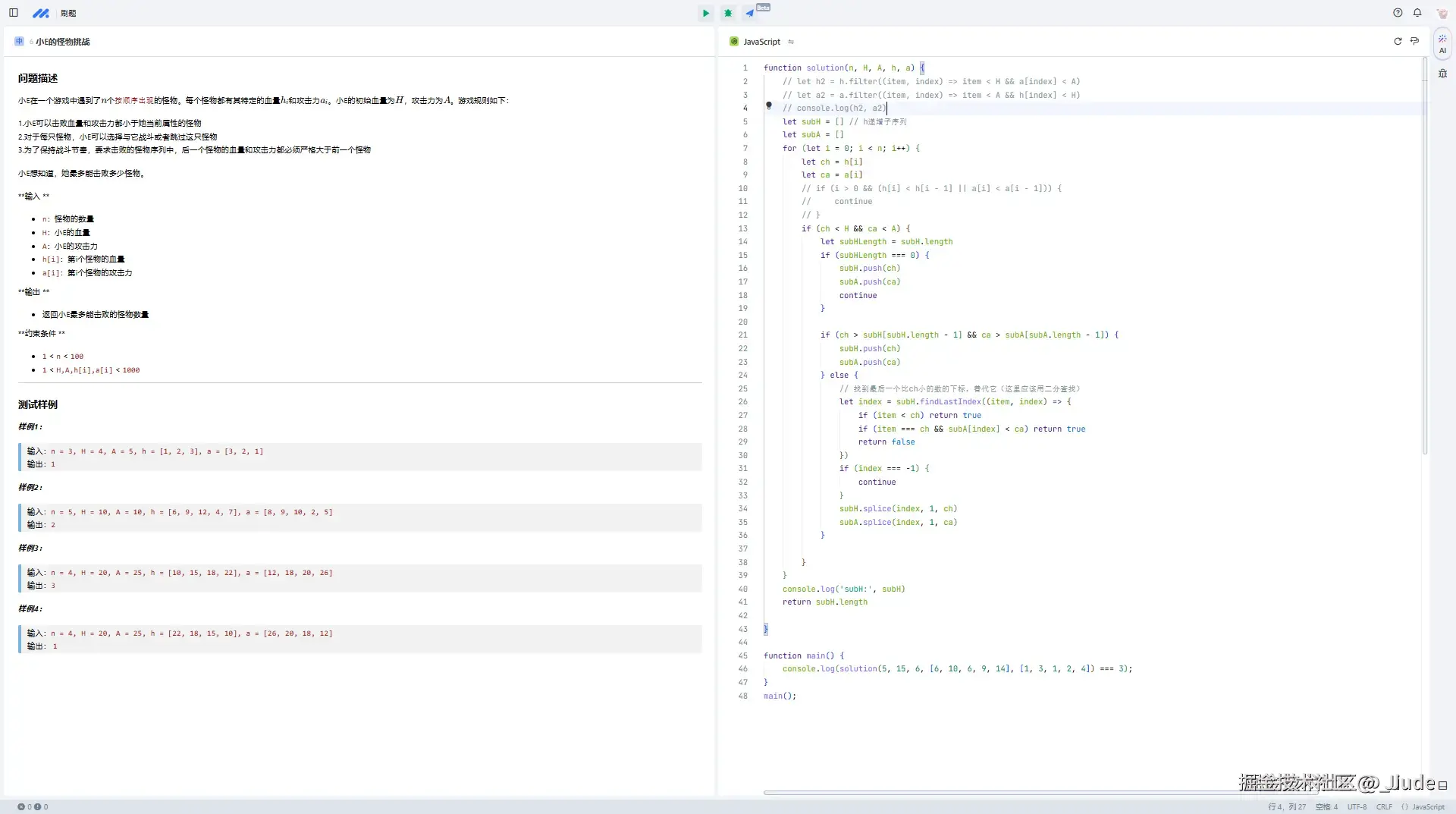Click the 'main();' call on line 48
Image resolution: width=1456 pixels, height=814 pixels.
click(x=780, y=696)
